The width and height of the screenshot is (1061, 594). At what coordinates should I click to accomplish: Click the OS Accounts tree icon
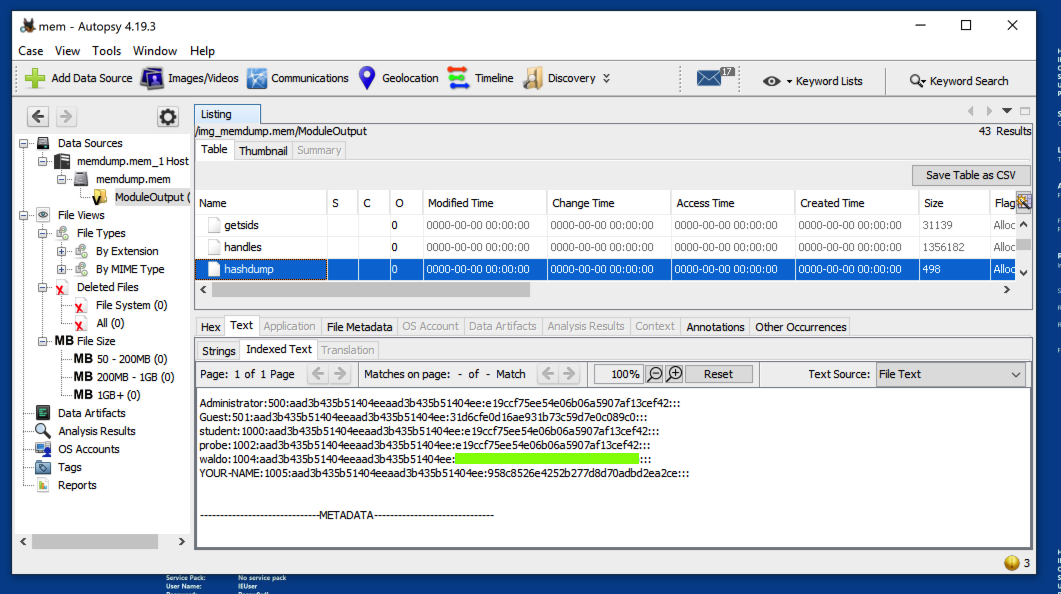click(43, 449)
